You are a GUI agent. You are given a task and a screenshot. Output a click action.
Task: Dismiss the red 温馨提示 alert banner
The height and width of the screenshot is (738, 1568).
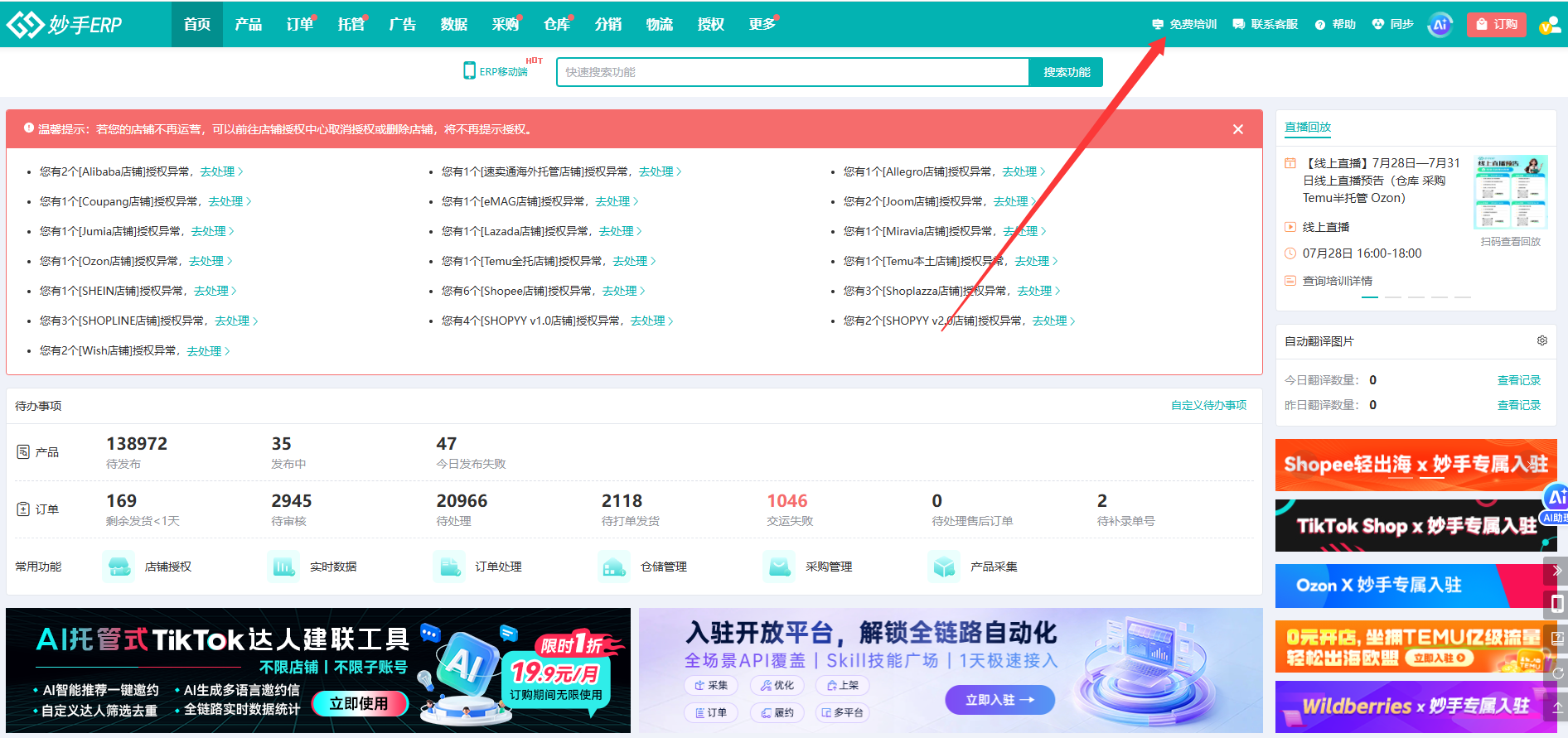[1238, 129]
